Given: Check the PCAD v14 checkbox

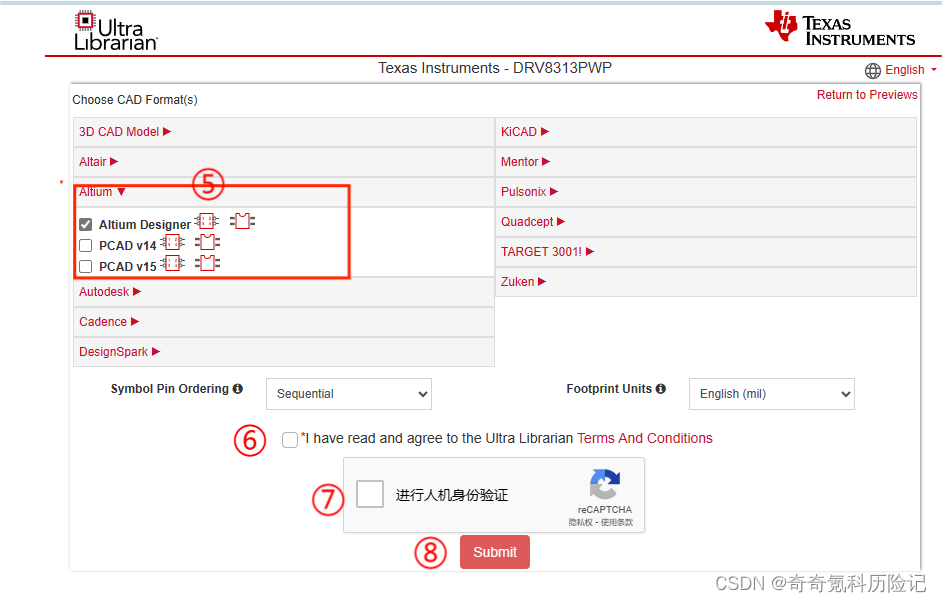Looking at the screenshot, I should [86, 246].
